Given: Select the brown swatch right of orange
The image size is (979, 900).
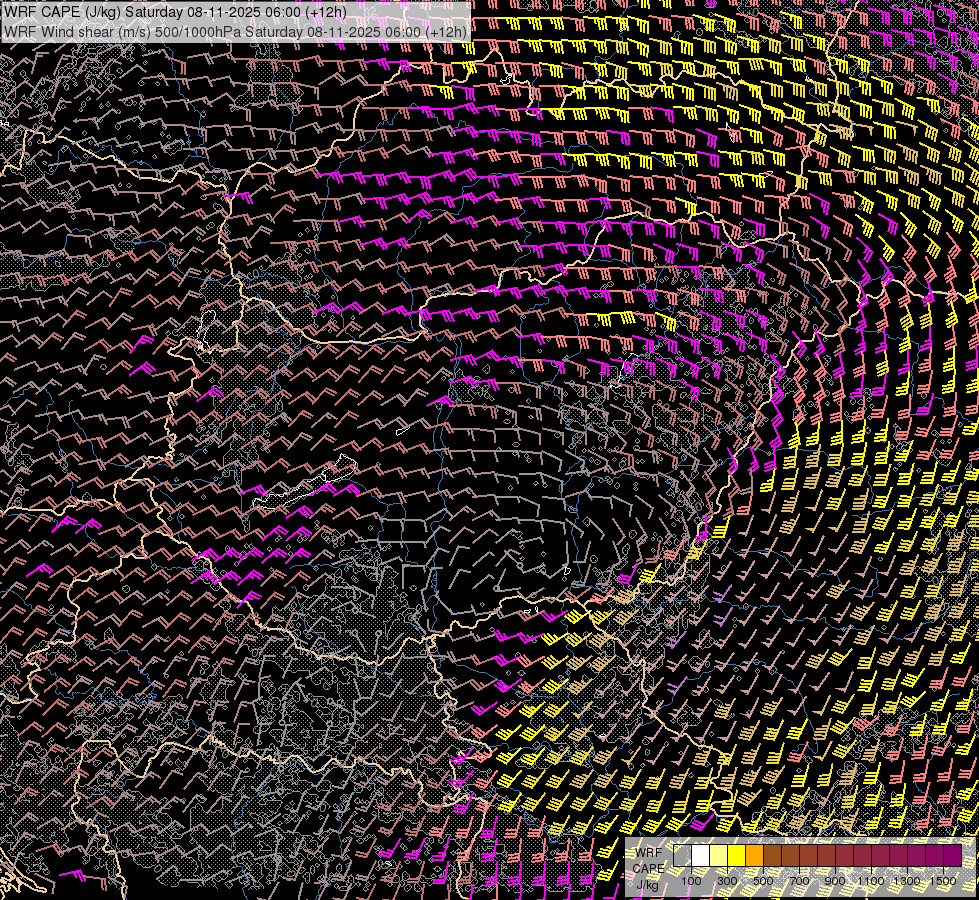Looking at the screenshot, I should (772, 856).
